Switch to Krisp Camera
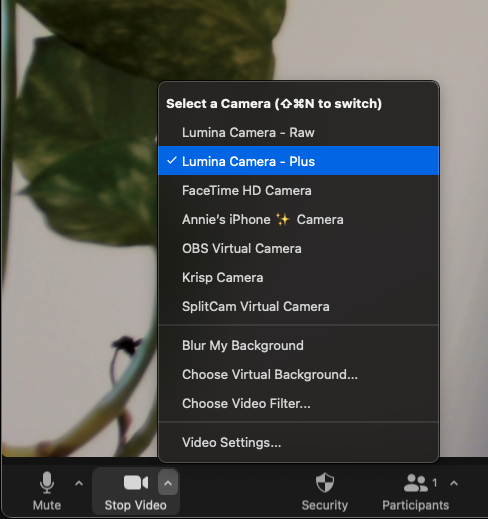 coord(299,277)
